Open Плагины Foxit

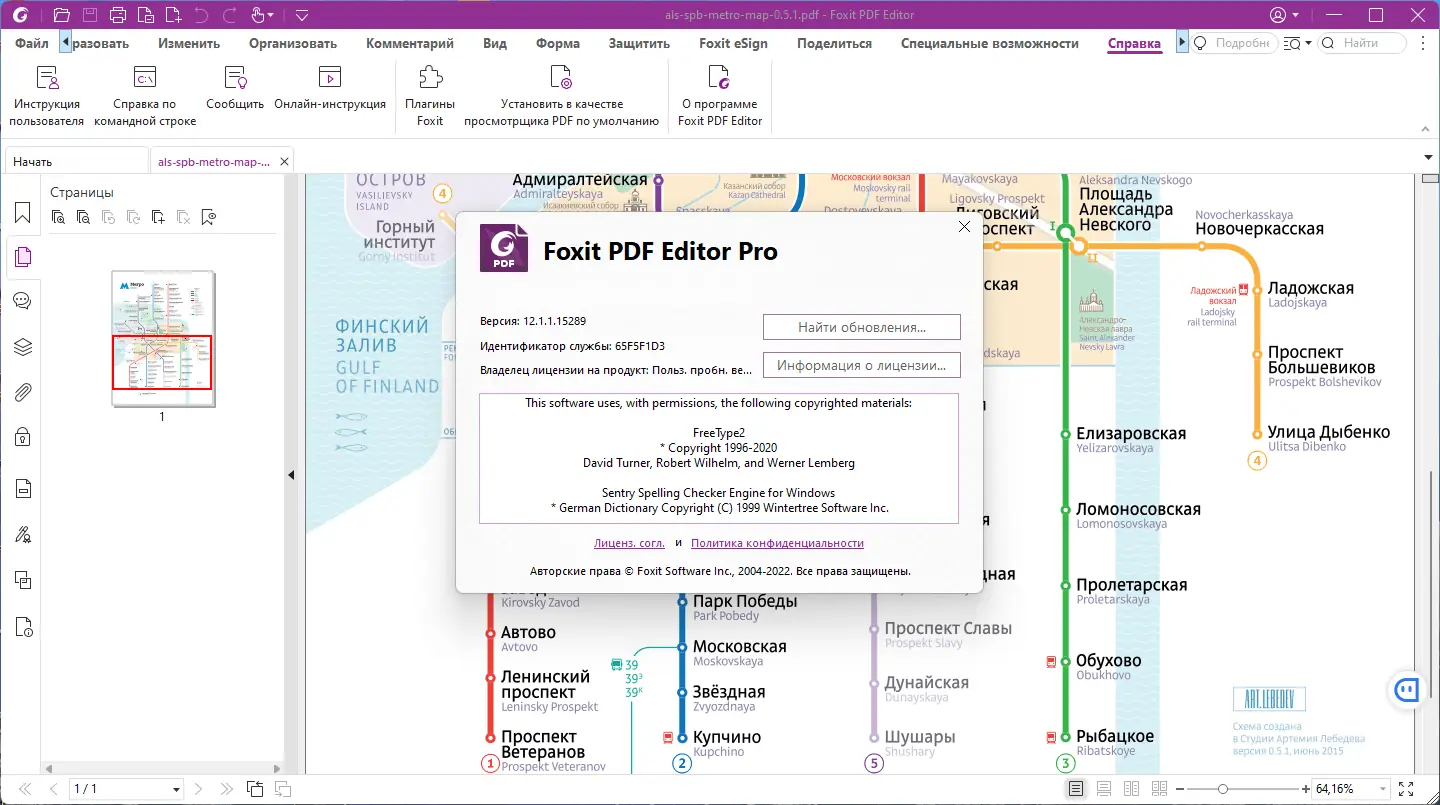click(x=430, y=96)
